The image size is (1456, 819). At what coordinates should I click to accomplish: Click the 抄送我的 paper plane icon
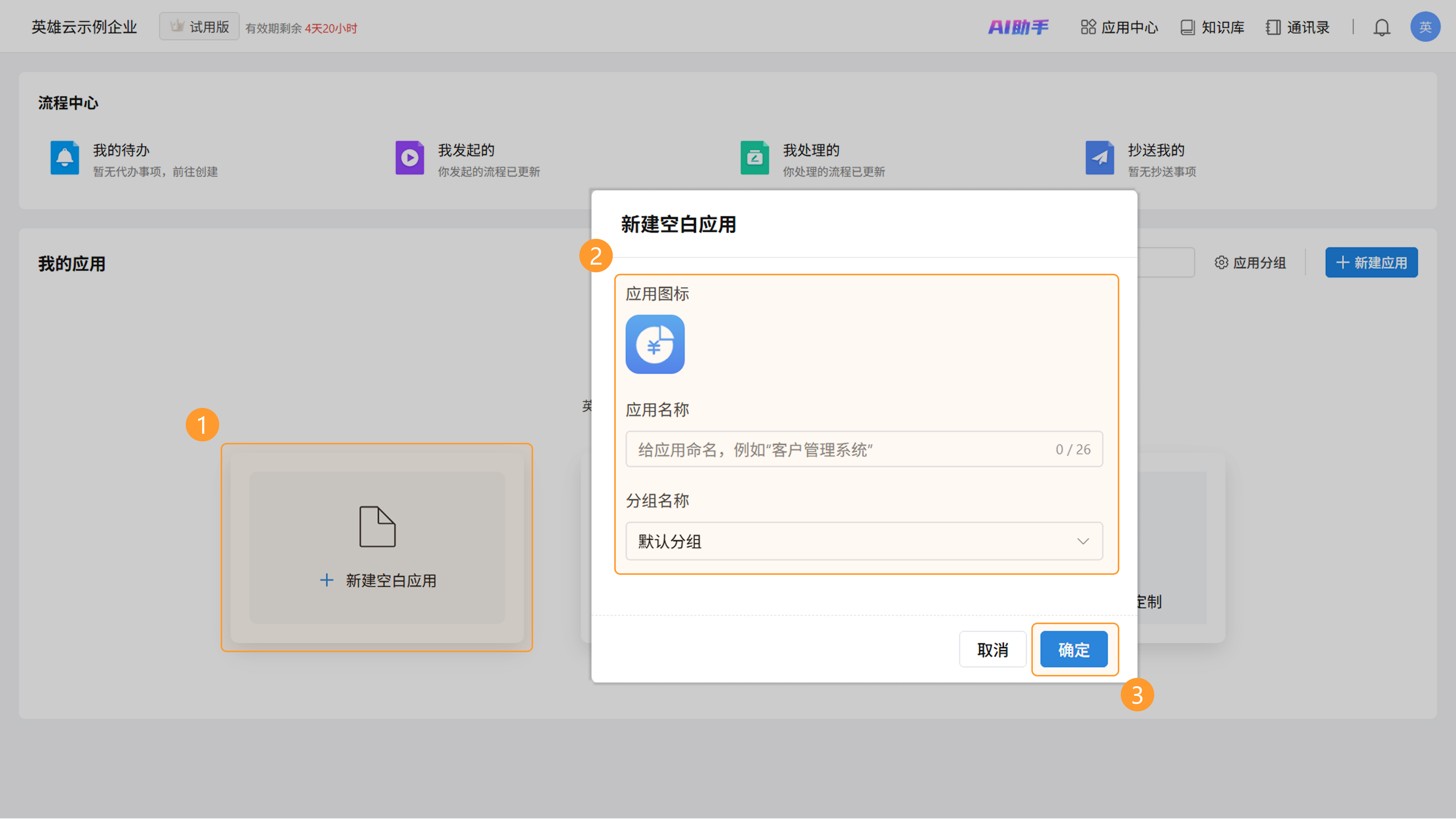(x=1099, y=158)
